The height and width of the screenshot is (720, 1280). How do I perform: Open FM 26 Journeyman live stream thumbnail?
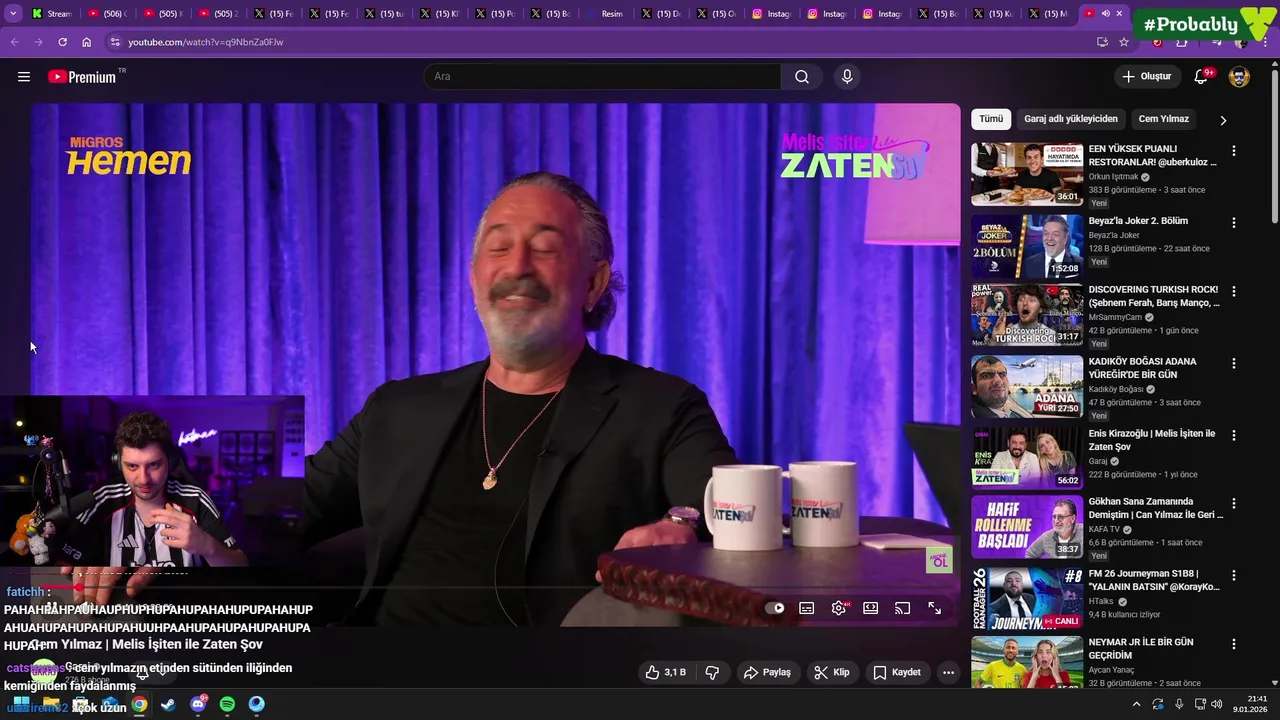point(1027,598)
